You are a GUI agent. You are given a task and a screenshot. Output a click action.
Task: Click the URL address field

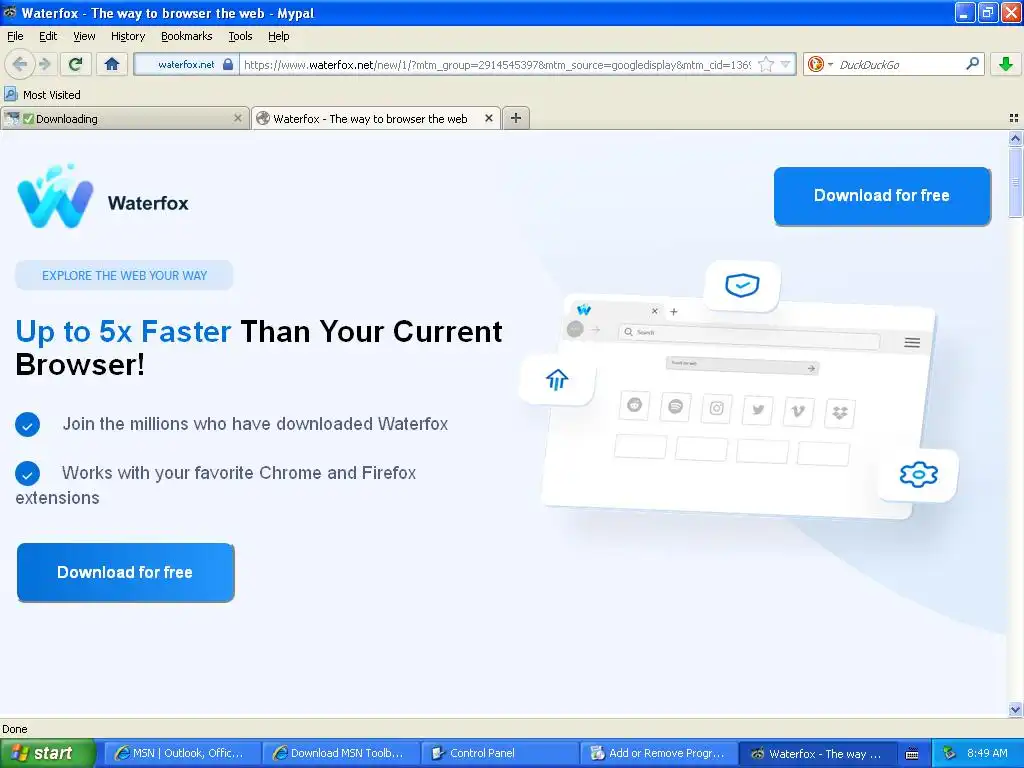coord(496,64)
